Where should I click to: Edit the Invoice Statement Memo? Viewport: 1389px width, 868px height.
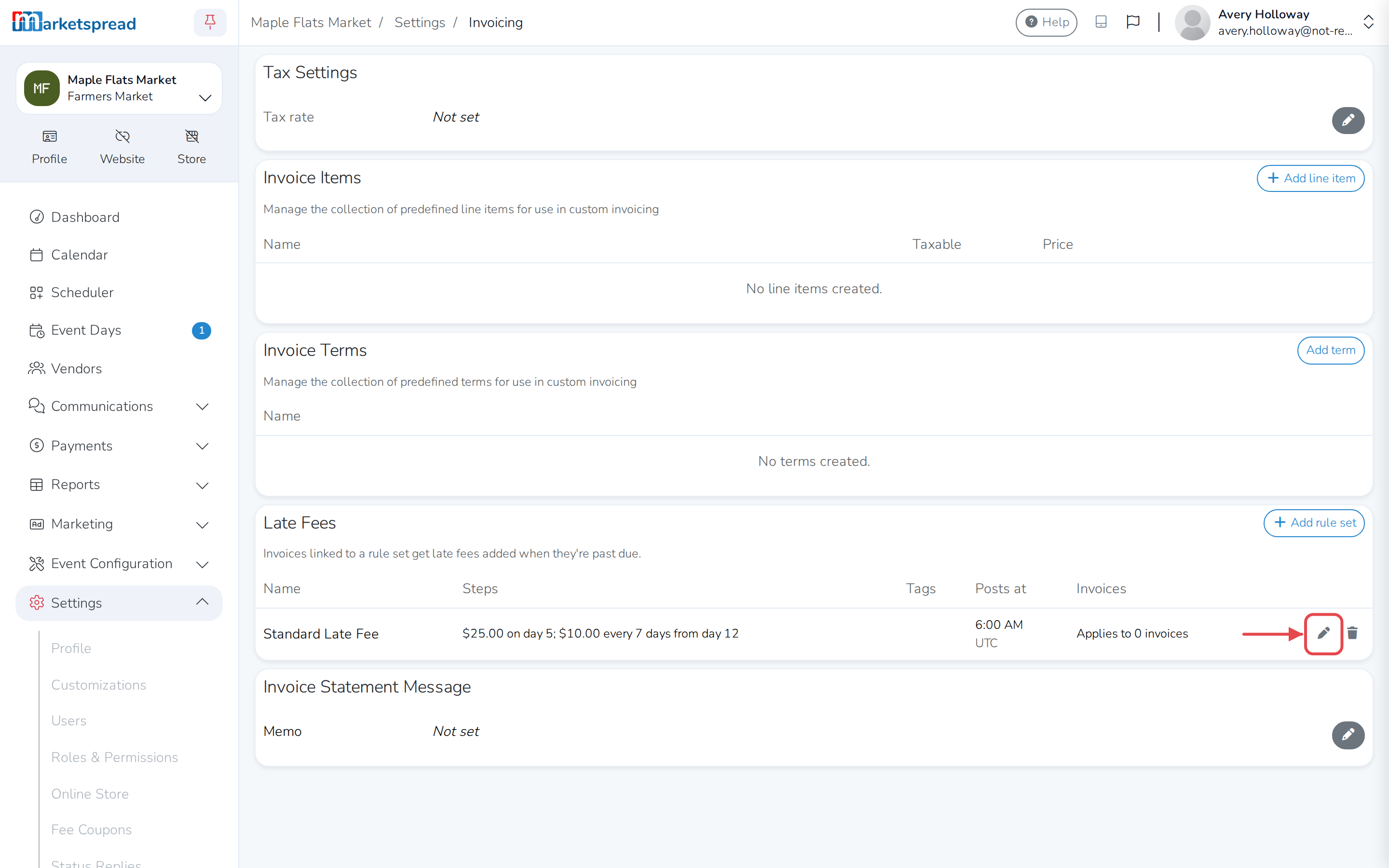(x=1348, y=735)
